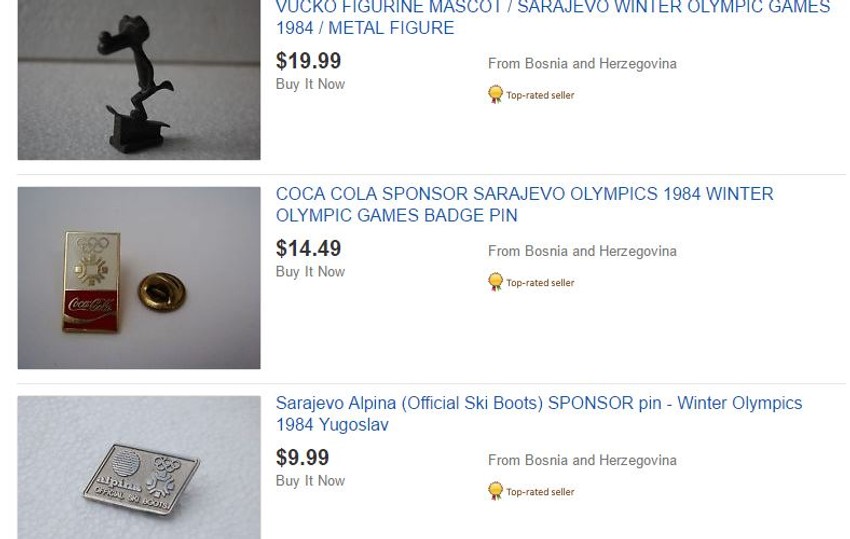Screen dimensions: 850x539
Task: Click 'From Bosnia and Herzegovina' on Coca Cola listing
Action: click(x=582, y=251)
